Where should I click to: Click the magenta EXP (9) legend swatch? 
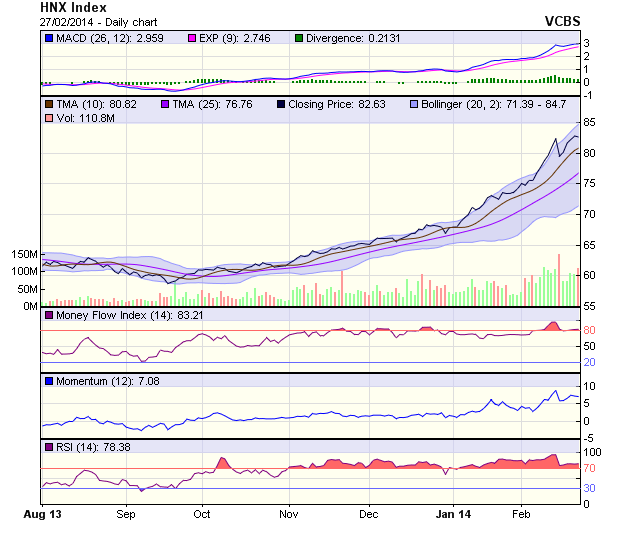(193, 38)
